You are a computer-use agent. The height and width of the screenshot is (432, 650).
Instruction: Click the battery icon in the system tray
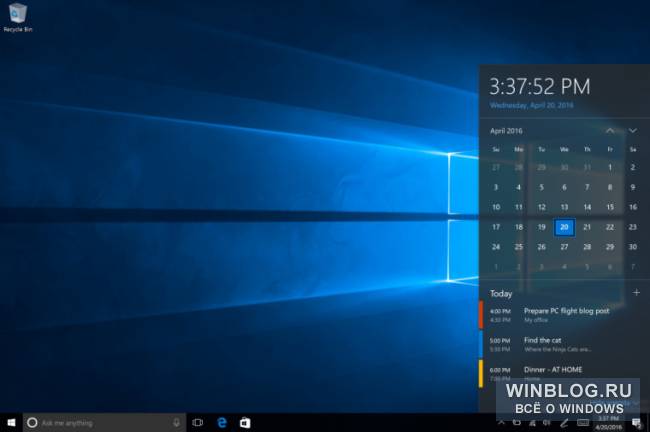(x=517, y=423)
